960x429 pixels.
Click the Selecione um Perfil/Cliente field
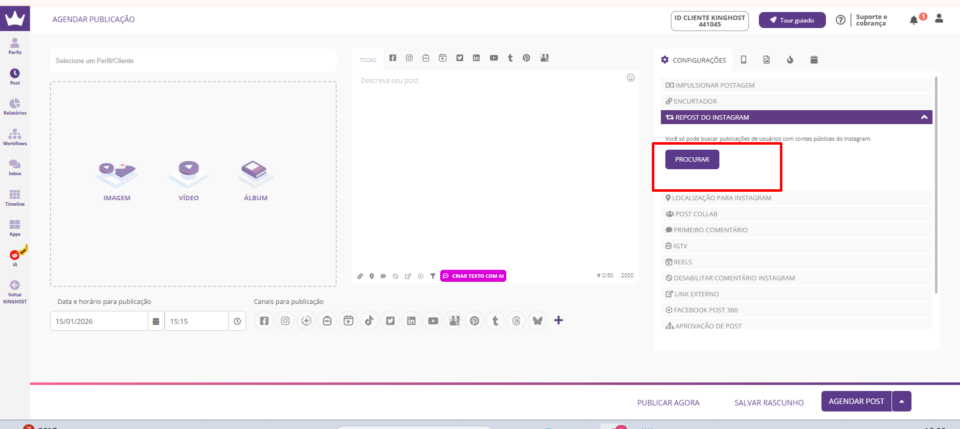tap(195, 61)
